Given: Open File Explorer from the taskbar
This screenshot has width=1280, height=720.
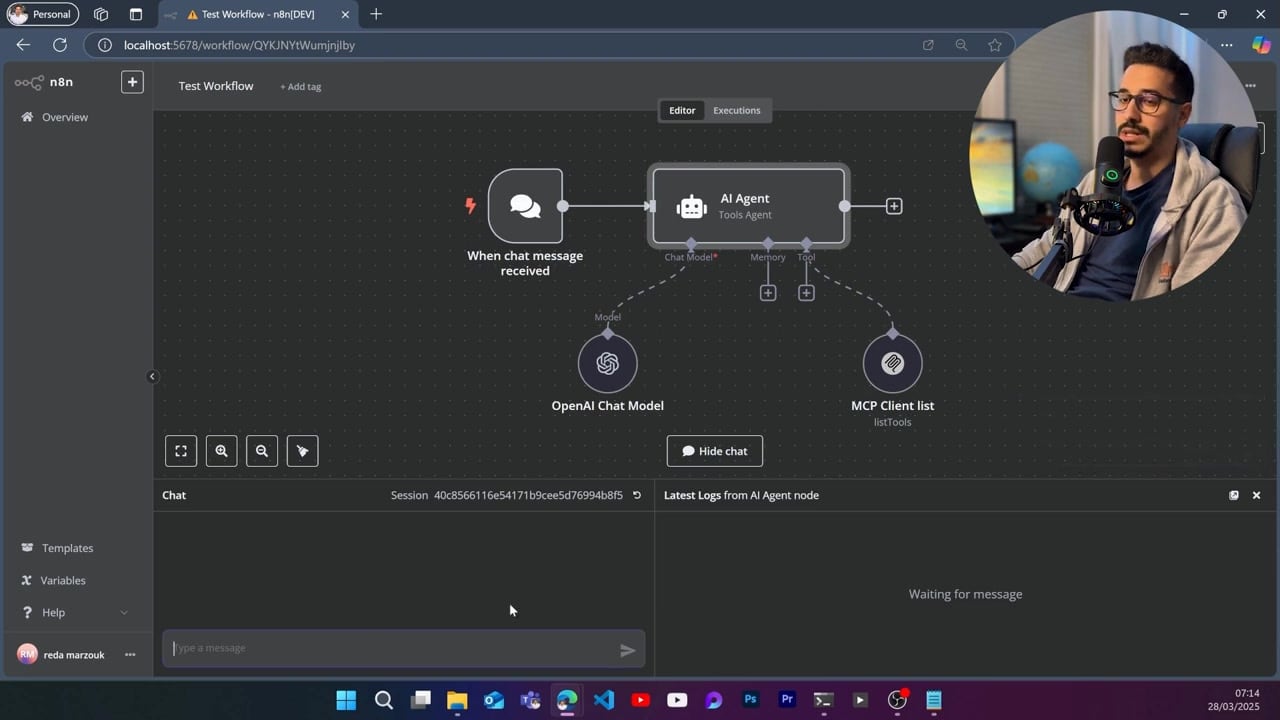Looking at the screenshot, I should click(457, 700).
